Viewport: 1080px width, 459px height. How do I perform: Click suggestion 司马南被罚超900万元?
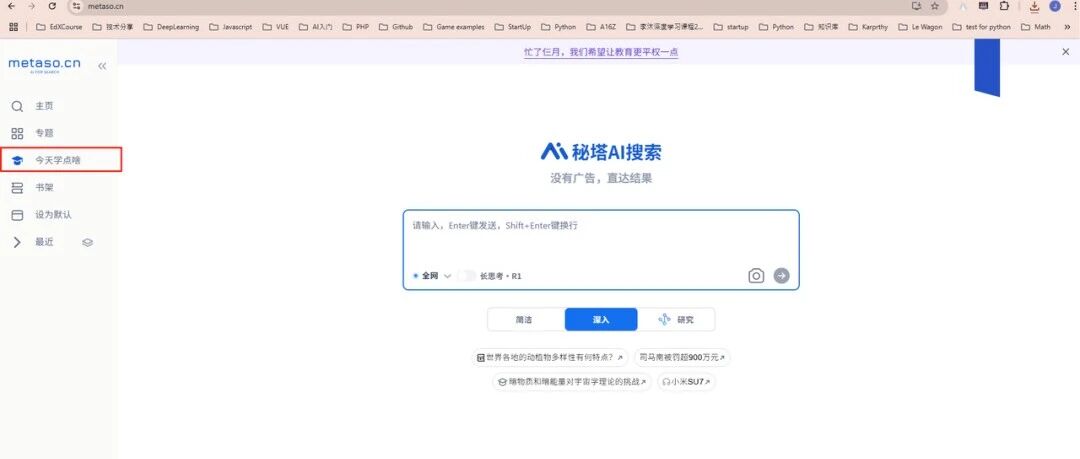pyautogui.click(x=682, y=358)
